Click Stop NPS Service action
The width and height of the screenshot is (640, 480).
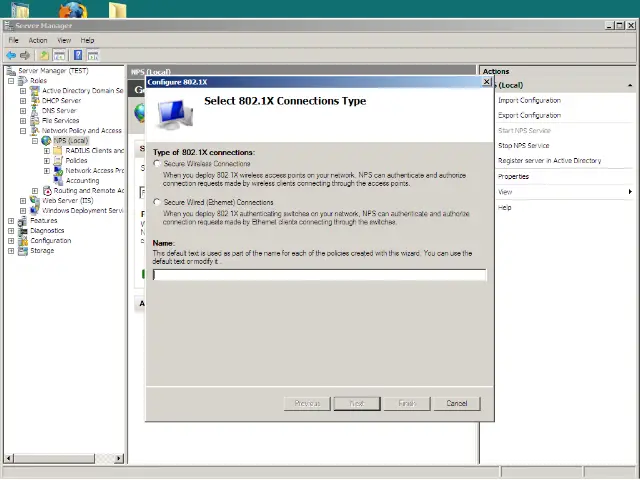(x=524, y=146)
